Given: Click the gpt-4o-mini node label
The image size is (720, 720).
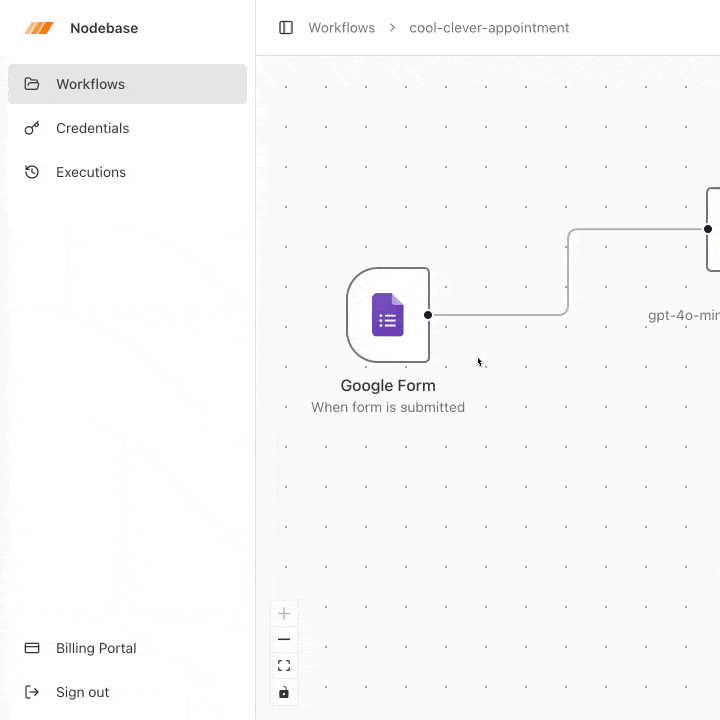Looking at the screenshot, I should point(684,315).
